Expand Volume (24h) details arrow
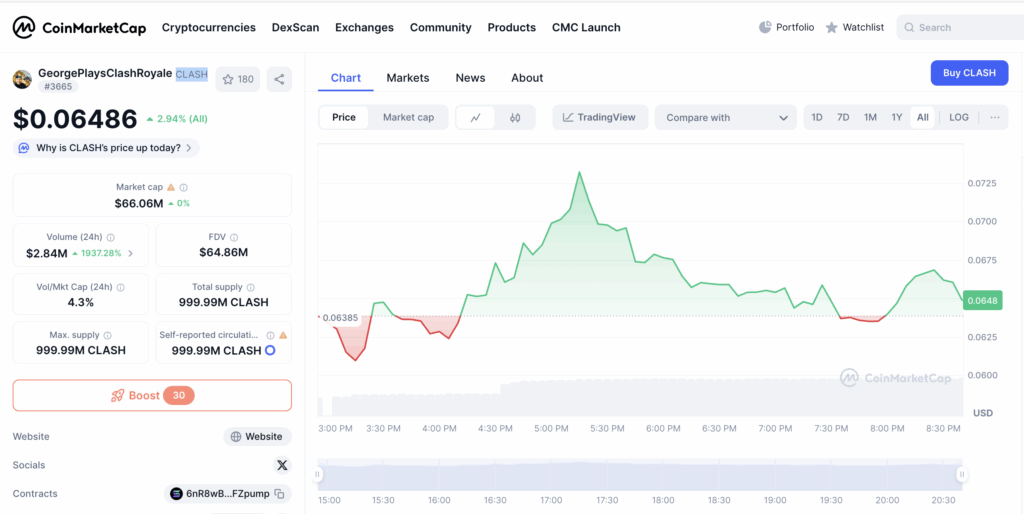The height and width of the screenshot is (514, 1024). coord(130,253)
